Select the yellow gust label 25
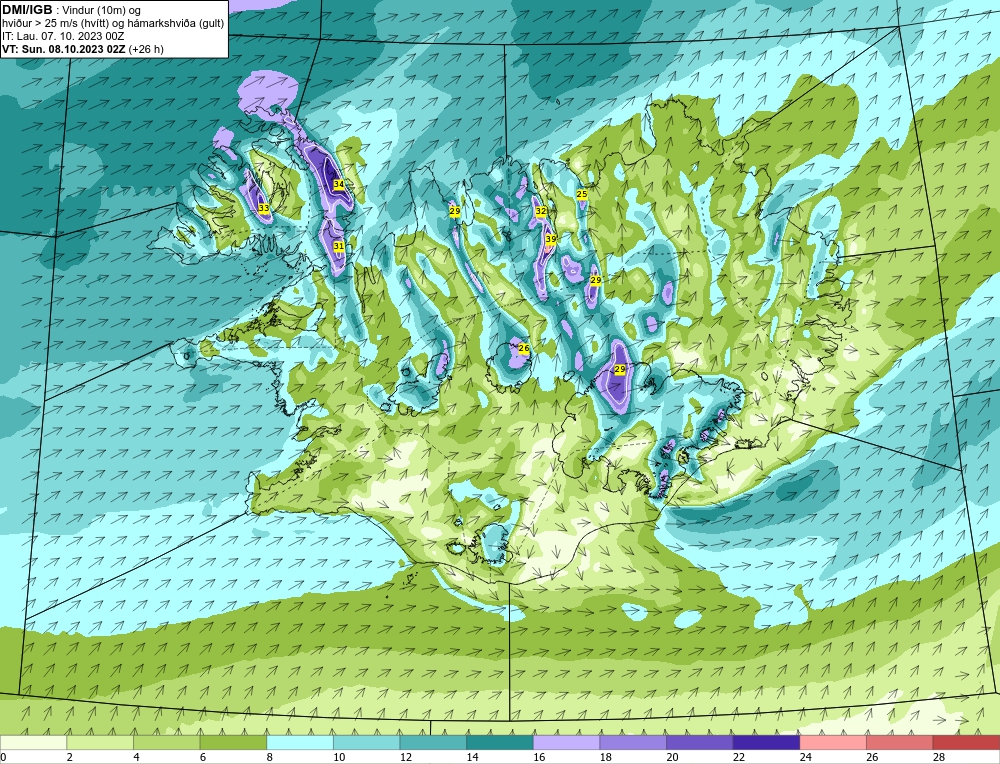This screenshot has width=1000, height=764. click(582, 194)
